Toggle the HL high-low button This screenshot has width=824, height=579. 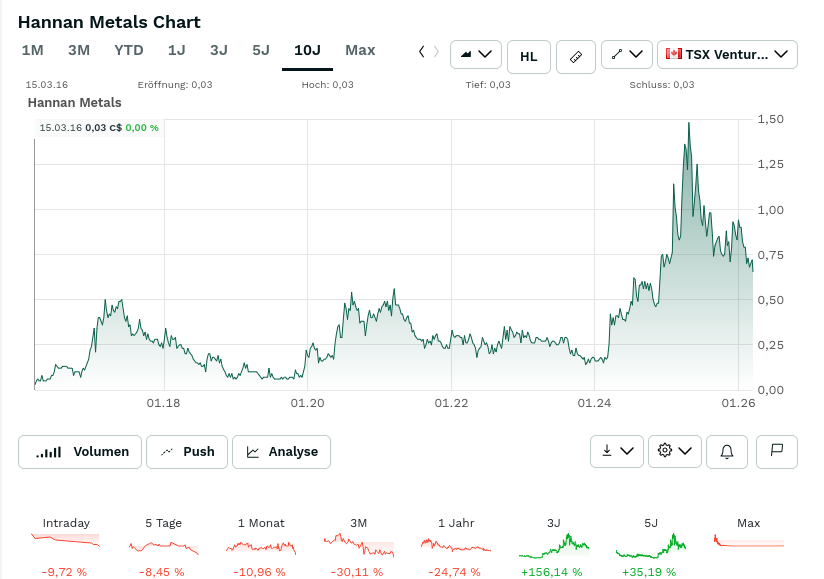[x=529, y=56]
